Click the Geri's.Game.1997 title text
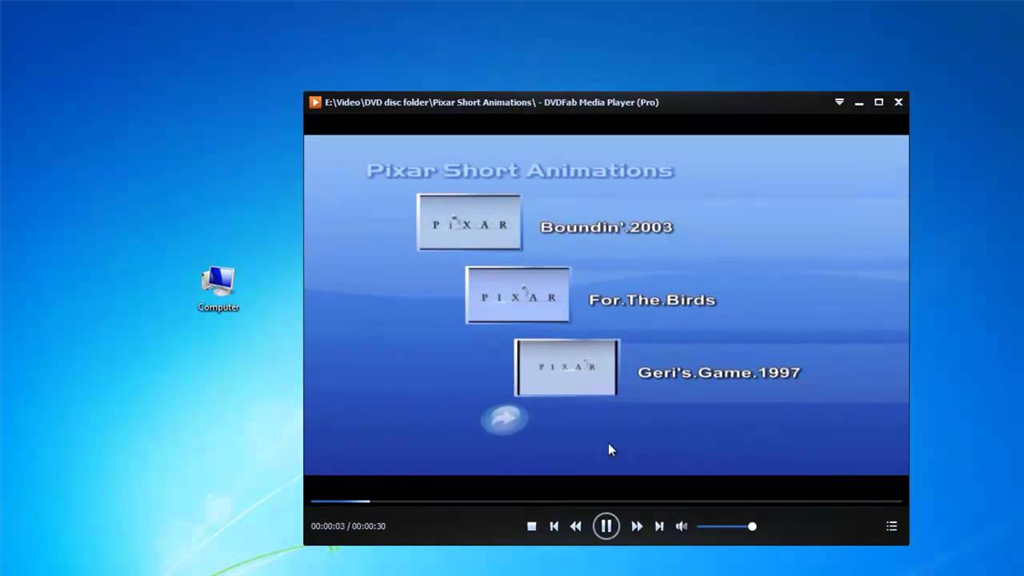This screenshot has height=576, width=1024. click(x=719, y=372)
